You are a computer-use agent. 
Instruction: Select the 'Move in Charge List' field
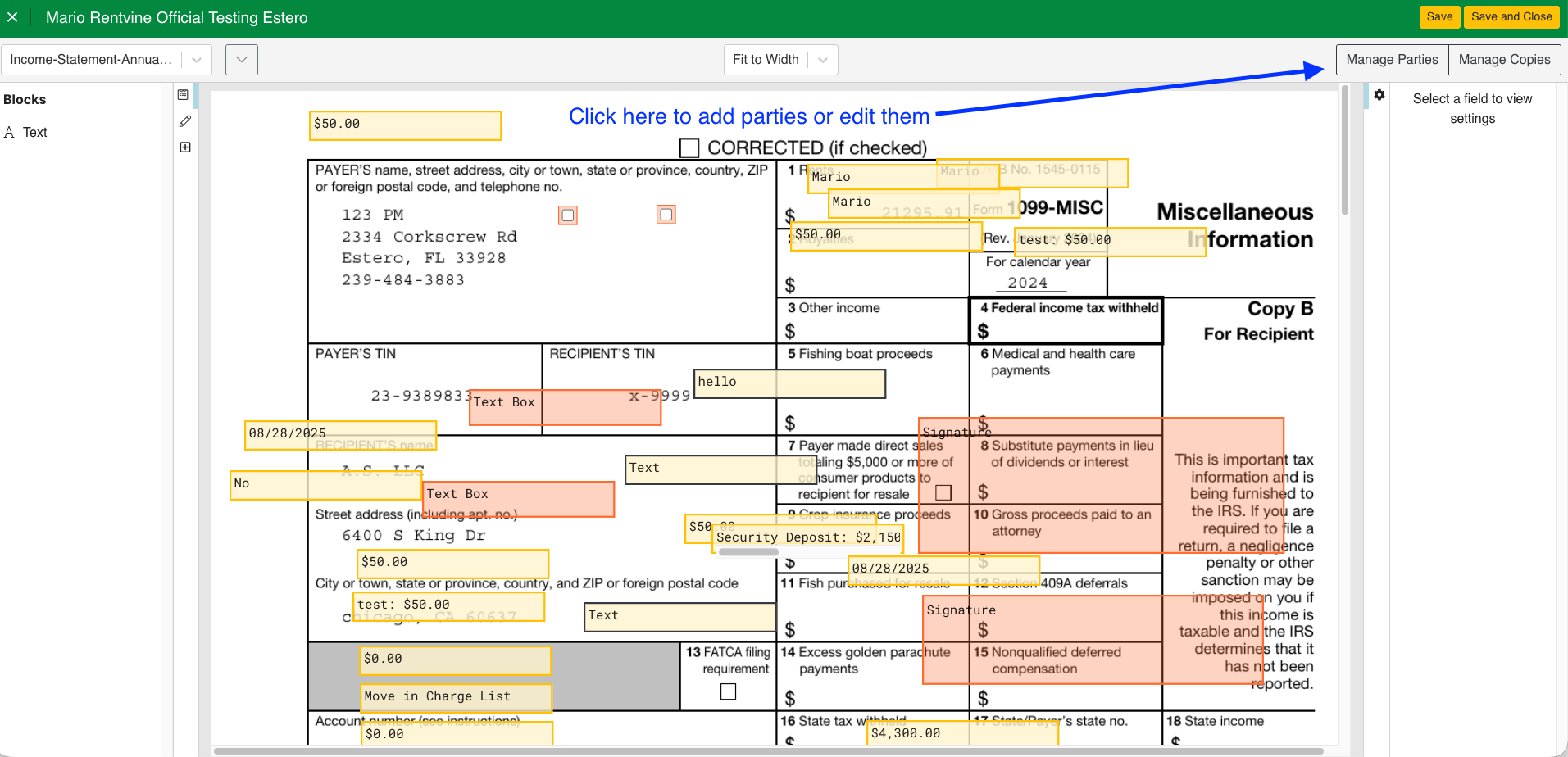pos(456,697)
